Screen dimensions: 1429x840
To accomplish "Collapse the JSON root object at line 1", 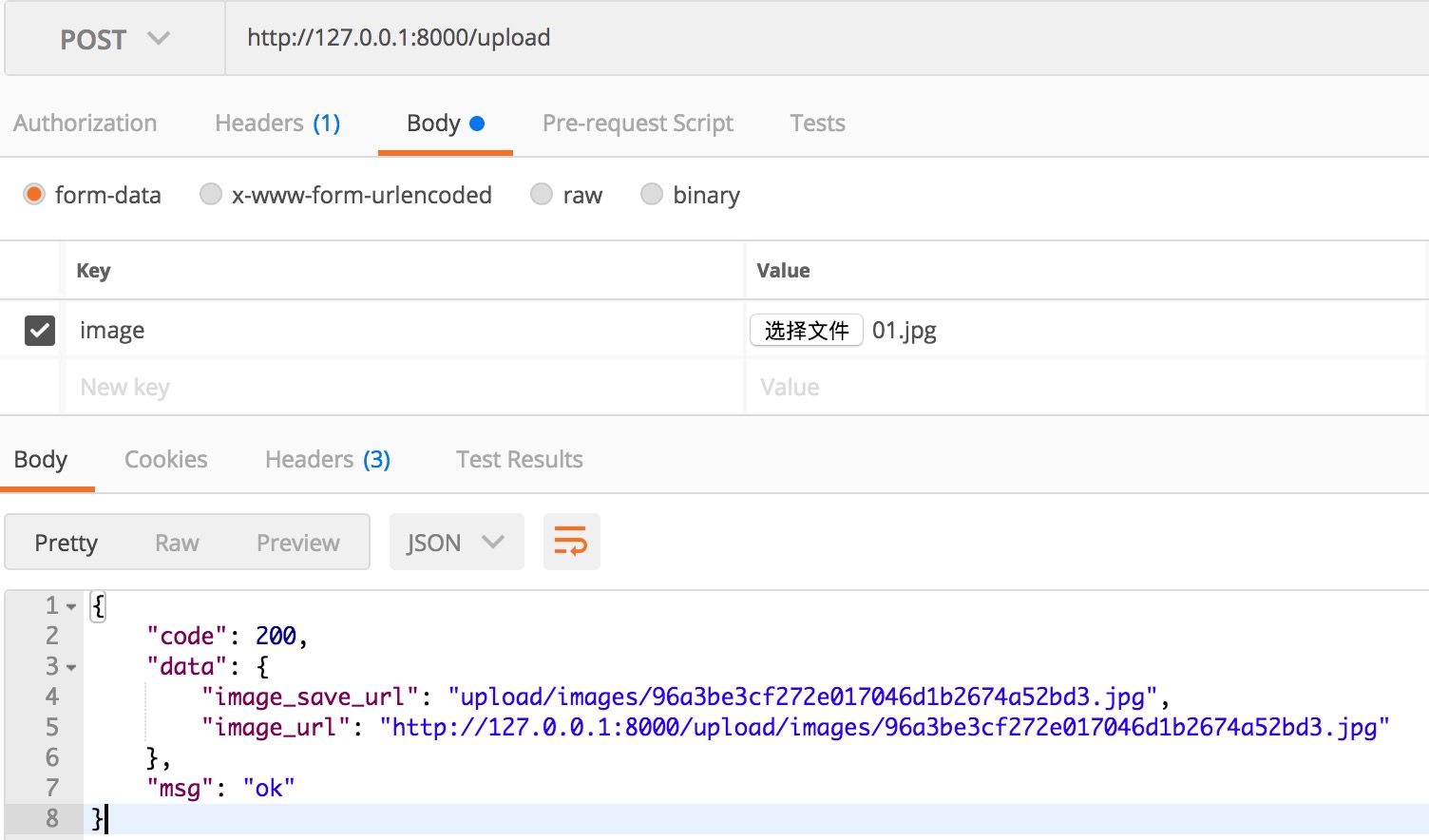I will [71, 606].
